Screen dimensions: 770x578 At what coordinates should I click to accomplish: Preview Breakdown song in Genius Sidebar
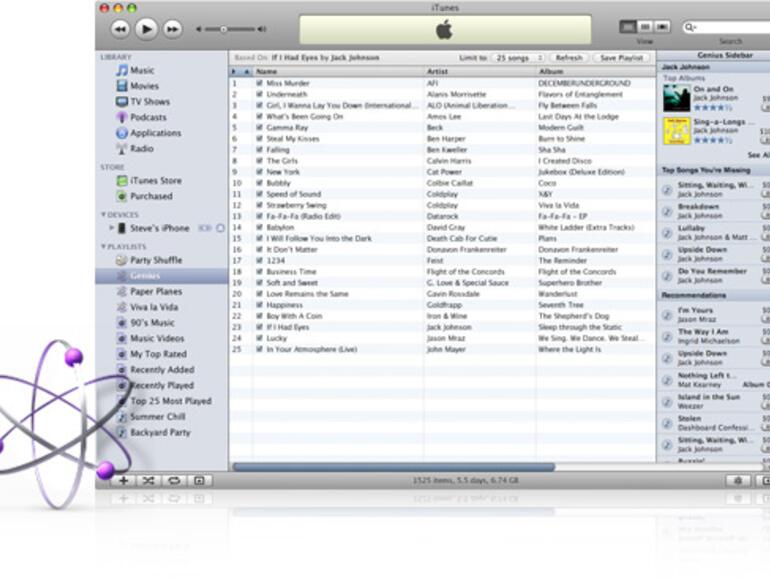(x=667, y=211)
